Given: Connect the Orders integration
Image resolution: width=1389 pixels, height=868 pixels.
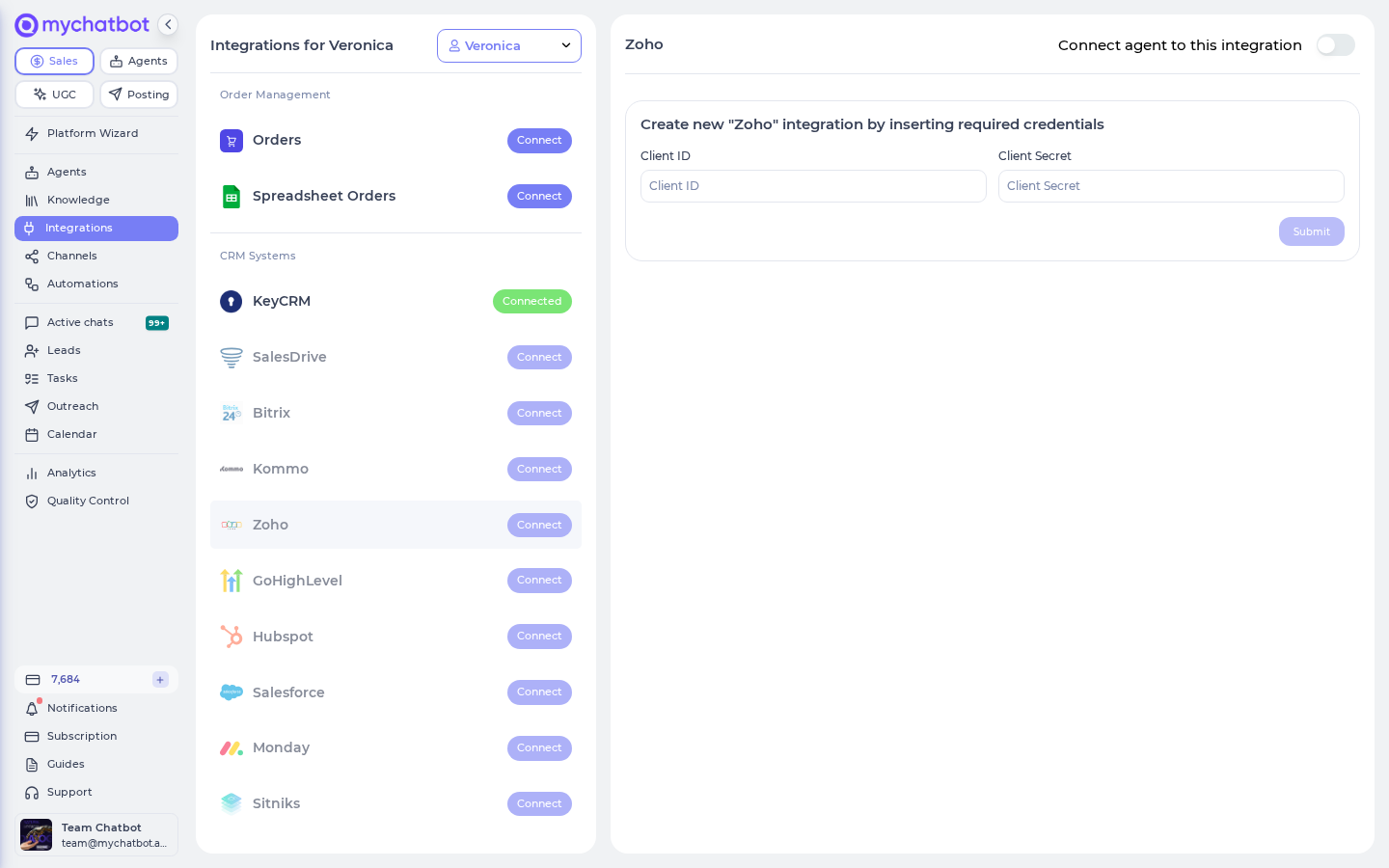Looking at the screenshot, I should click(539, 141).
